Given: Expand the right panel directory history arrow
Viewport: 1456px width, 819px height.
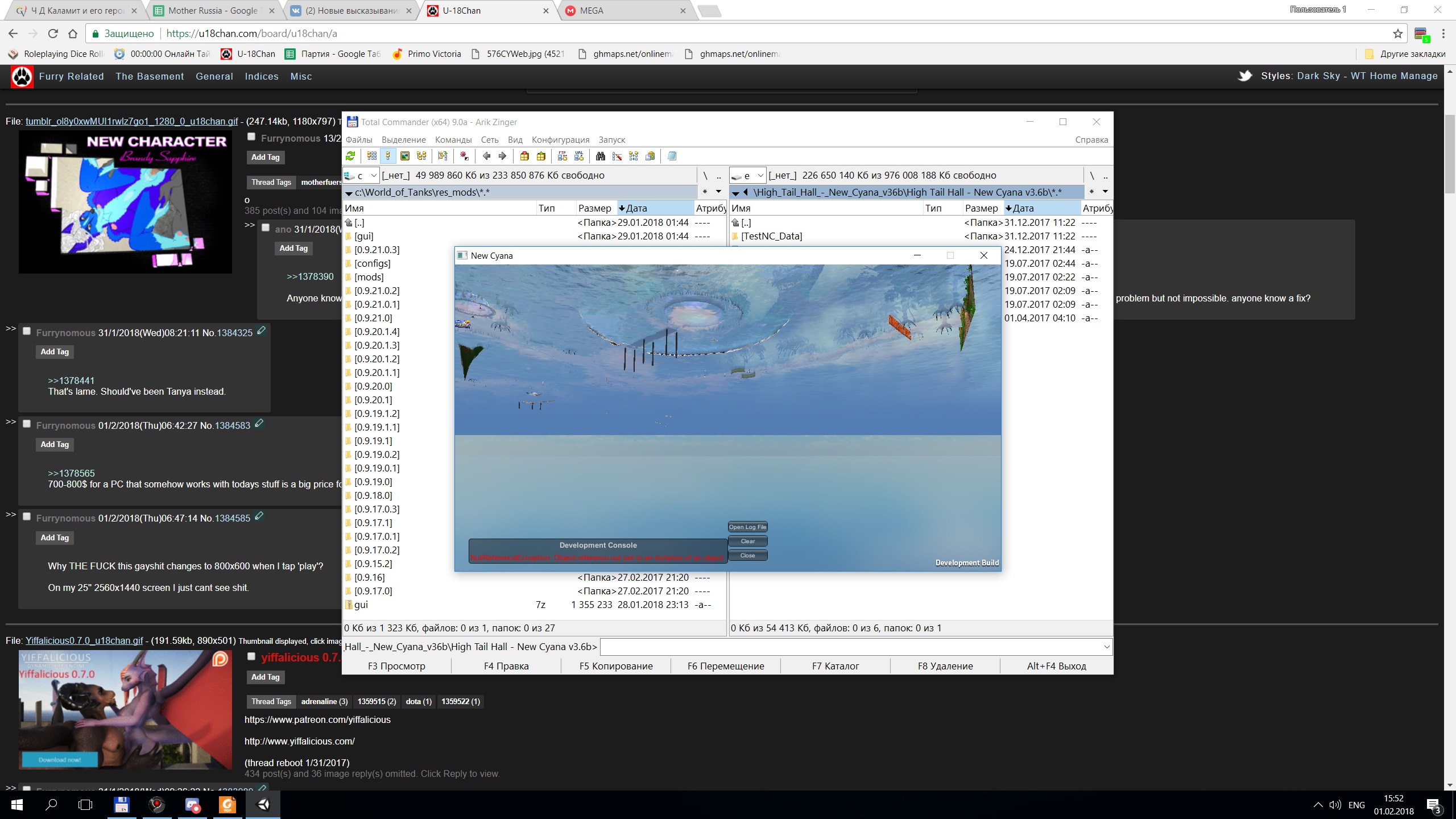Looking at the screenshot, I should pyautogui.click(x=1105, y=192).
